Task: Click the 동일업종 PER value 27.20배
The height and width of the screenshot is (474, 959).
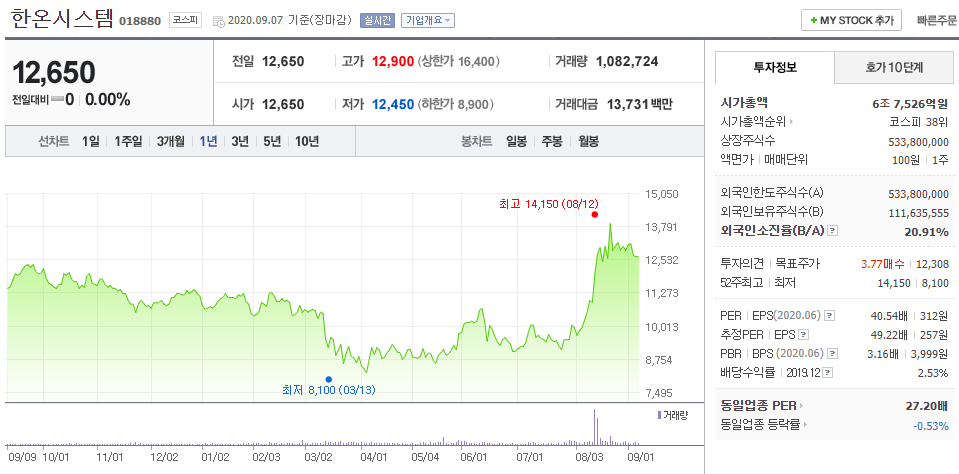Action: coord(927,405)
